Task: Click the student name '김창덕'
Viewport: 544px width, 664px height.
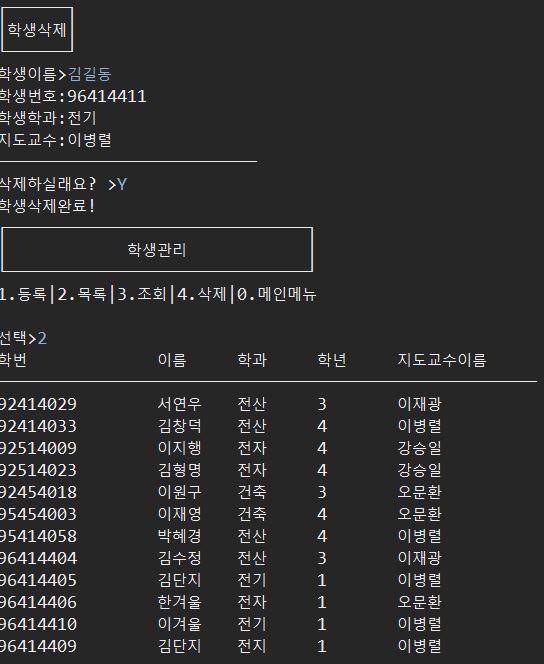Action: 179,426
